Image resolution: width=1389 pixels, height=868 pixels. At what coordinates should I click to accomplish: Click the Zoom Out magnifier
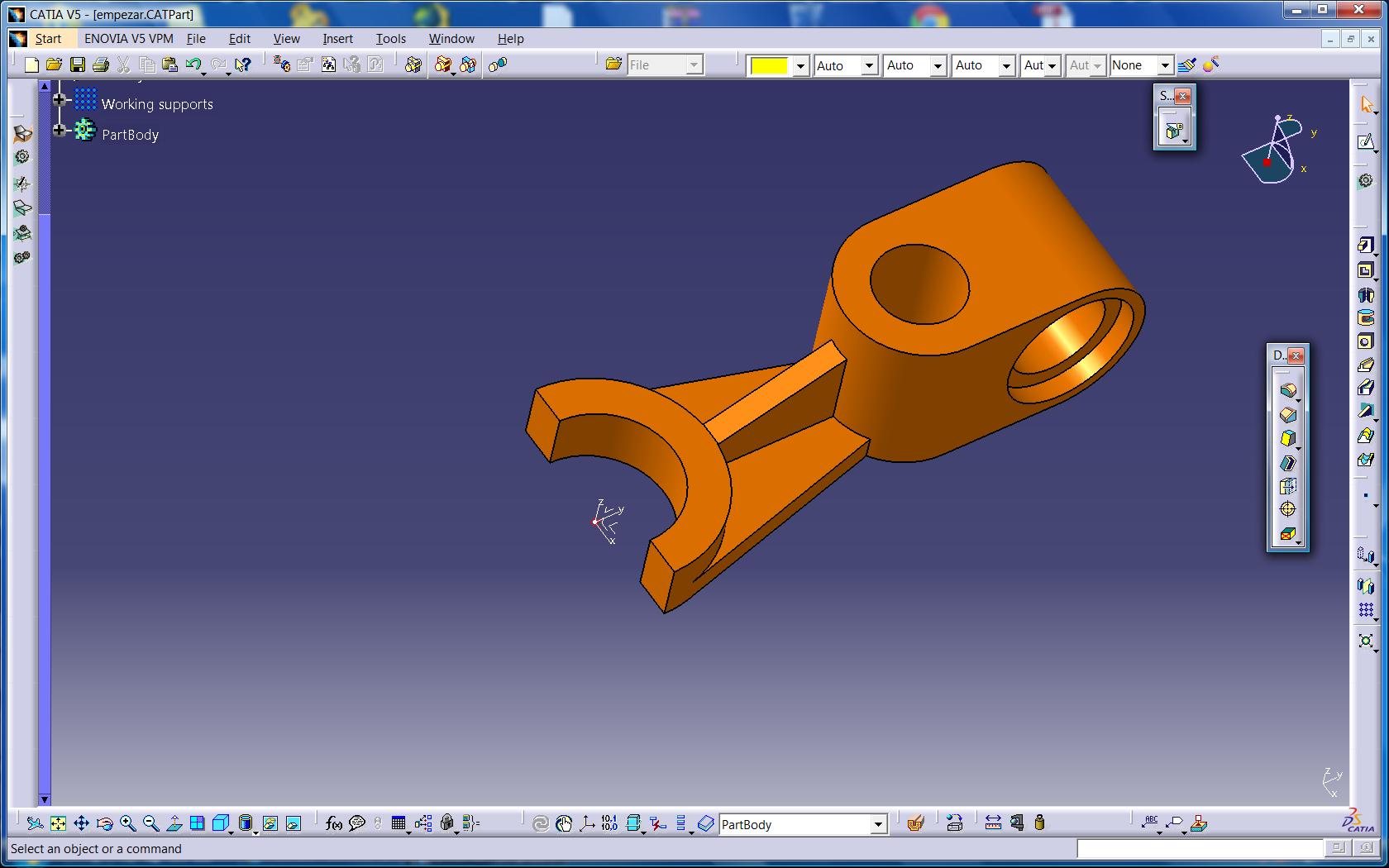click(x=150, y=823)
